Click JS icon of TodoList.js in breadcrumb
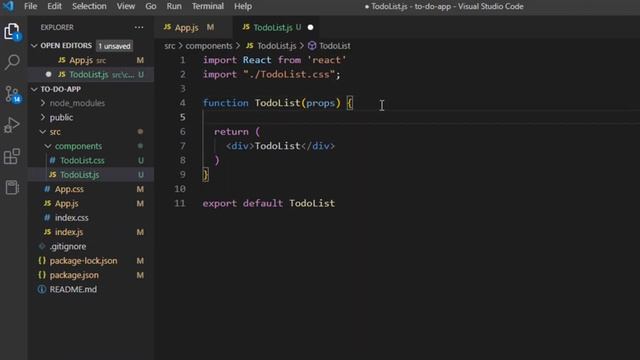 250,46
